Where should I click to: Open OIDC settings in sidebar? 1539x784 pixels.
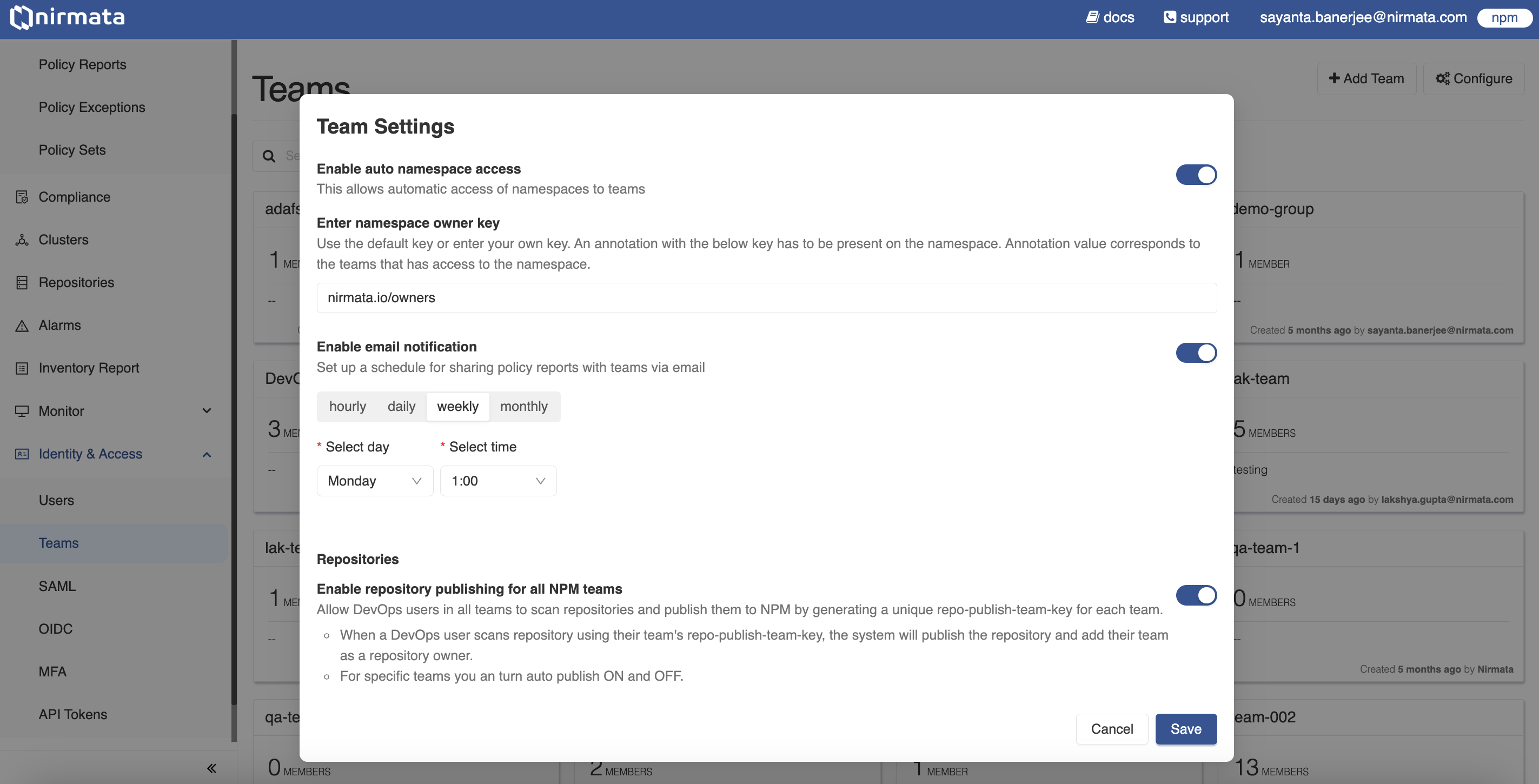coord(56,629)
